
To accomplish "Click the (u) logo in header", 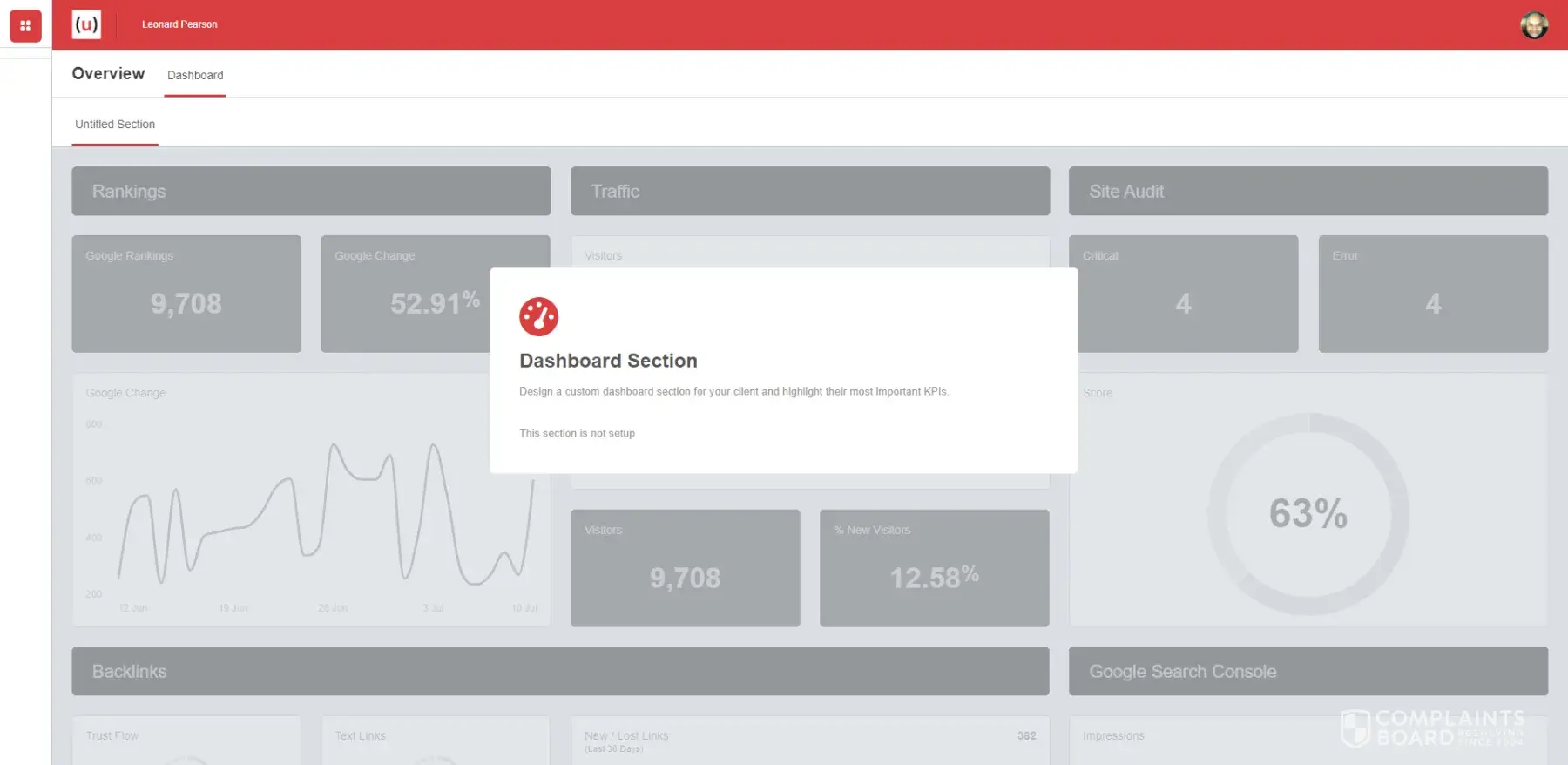I will point(86,24).
